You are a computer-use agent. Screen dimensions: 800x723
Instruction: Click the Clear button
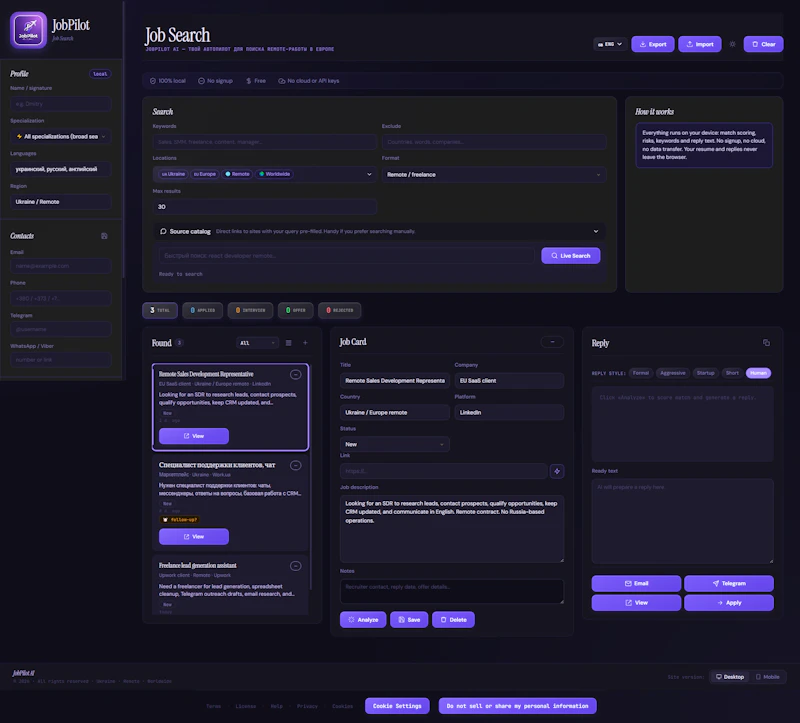pyautogui.click(x=763, y=44)
